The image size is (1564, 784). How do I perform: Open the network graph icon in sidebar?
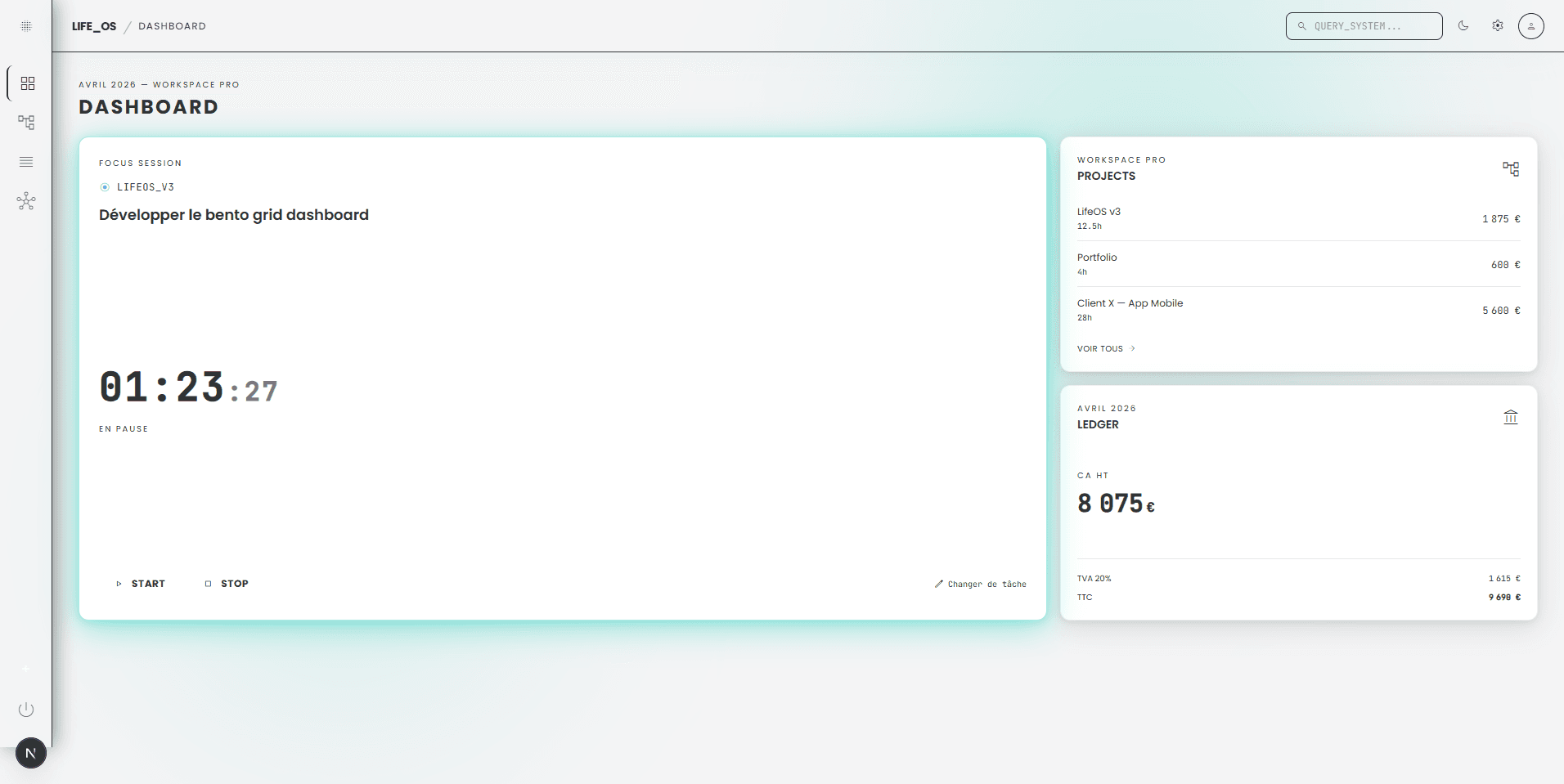coord(26,201)
